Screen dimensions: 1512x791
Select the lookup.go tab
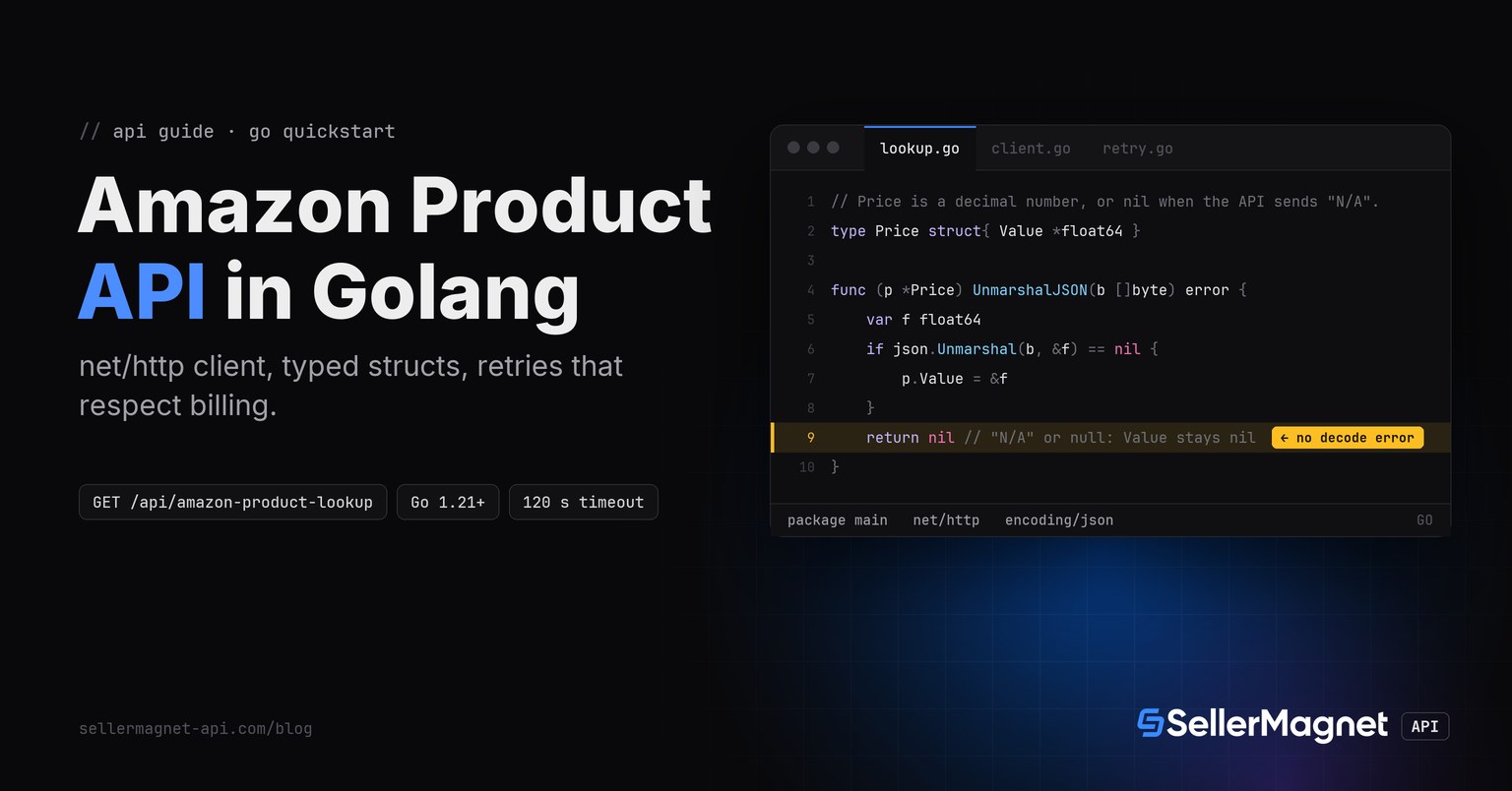point(919,149)
